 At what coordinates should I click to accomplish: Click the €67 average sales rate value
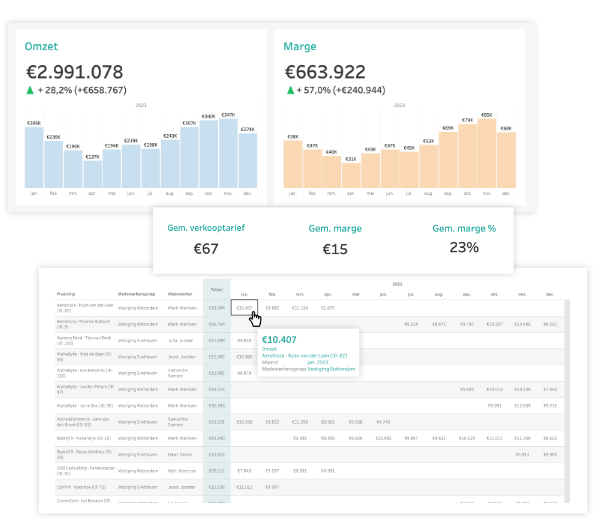pos(206,249)
